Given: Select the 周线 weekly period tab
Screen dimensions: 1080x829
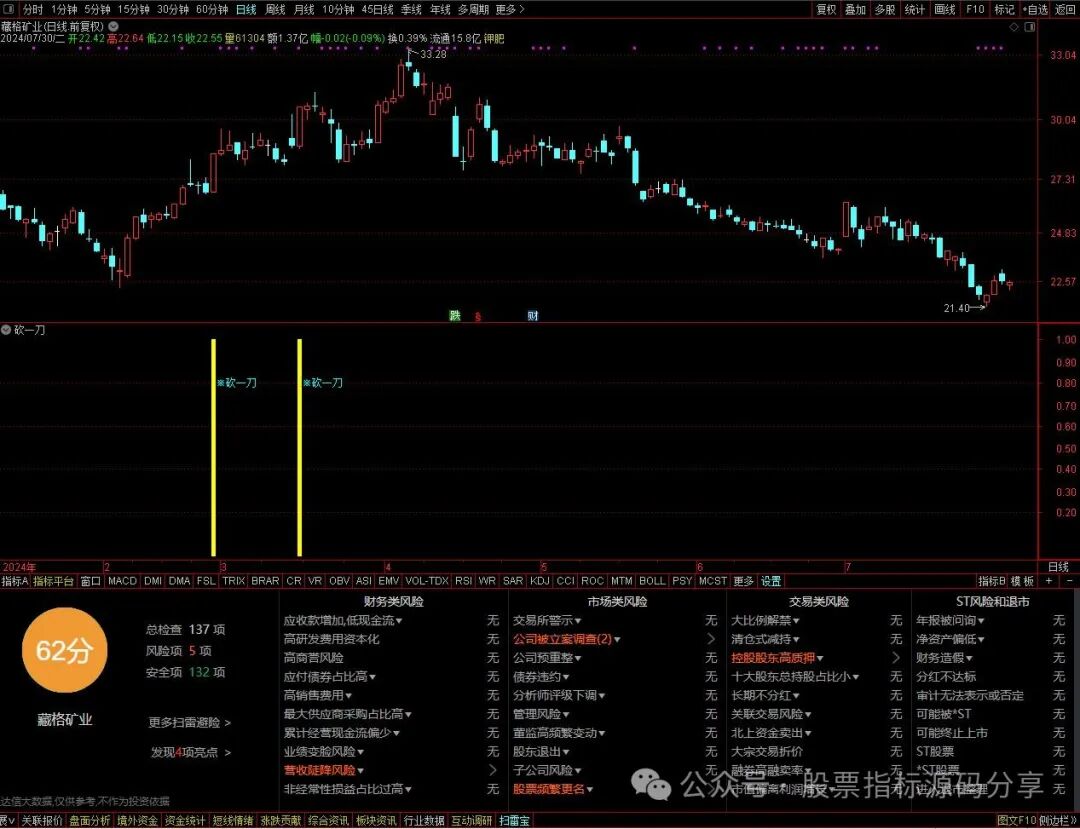Looking at the screenshot, I should (x=275, y=10).
